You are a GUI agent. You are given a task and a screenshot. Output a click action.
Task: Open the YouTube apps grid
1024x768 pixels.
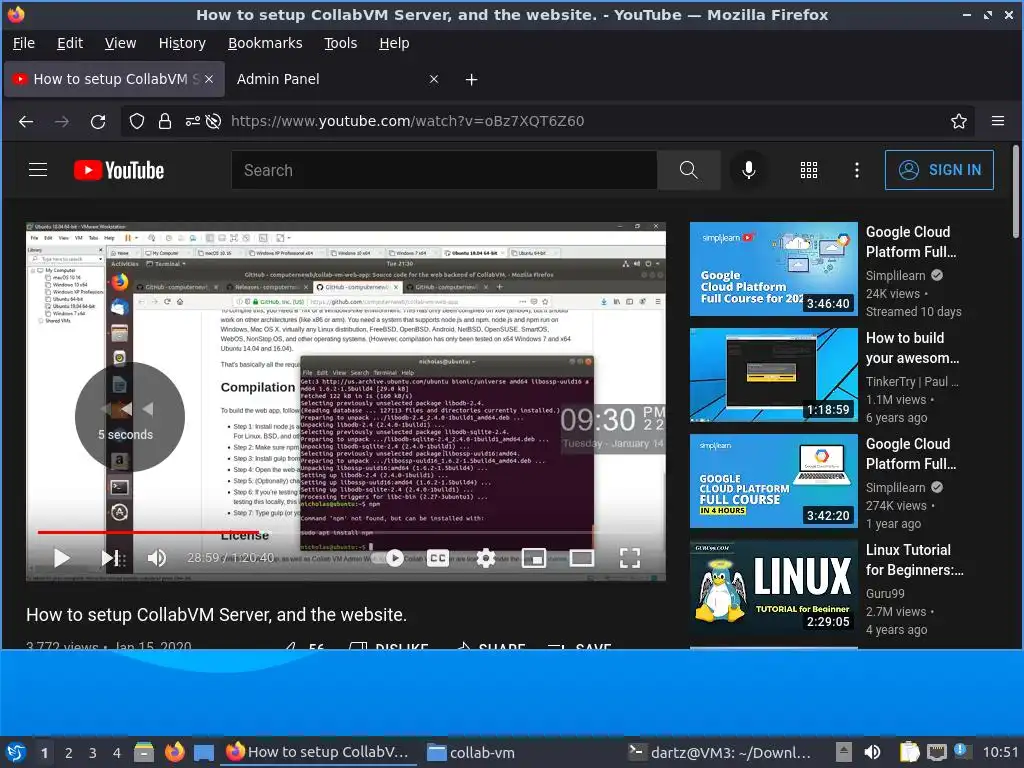808,170
